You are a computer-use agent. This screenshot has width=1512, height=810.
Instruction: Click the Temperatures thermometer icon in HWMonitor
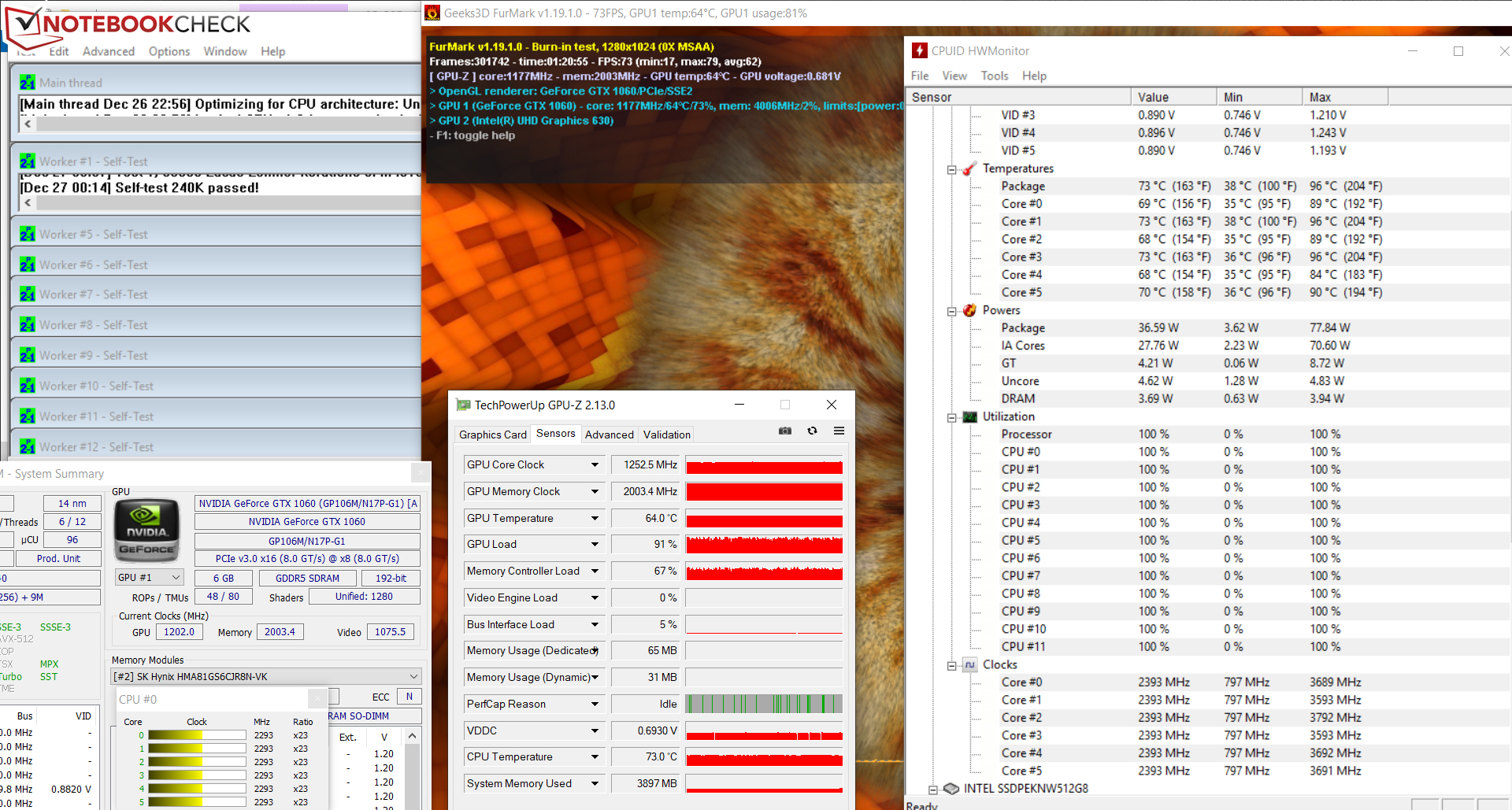pyautogui.click(x=969, y=168)
